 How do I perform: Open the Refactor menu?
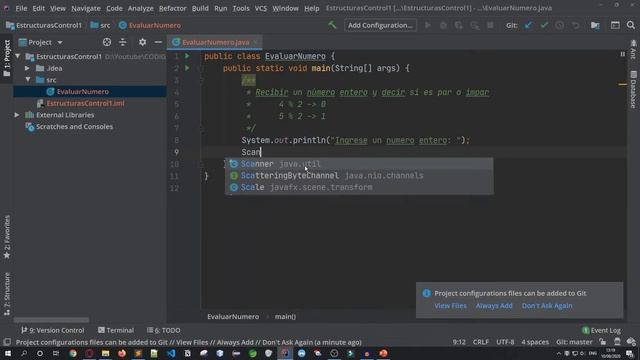point(173,8)
